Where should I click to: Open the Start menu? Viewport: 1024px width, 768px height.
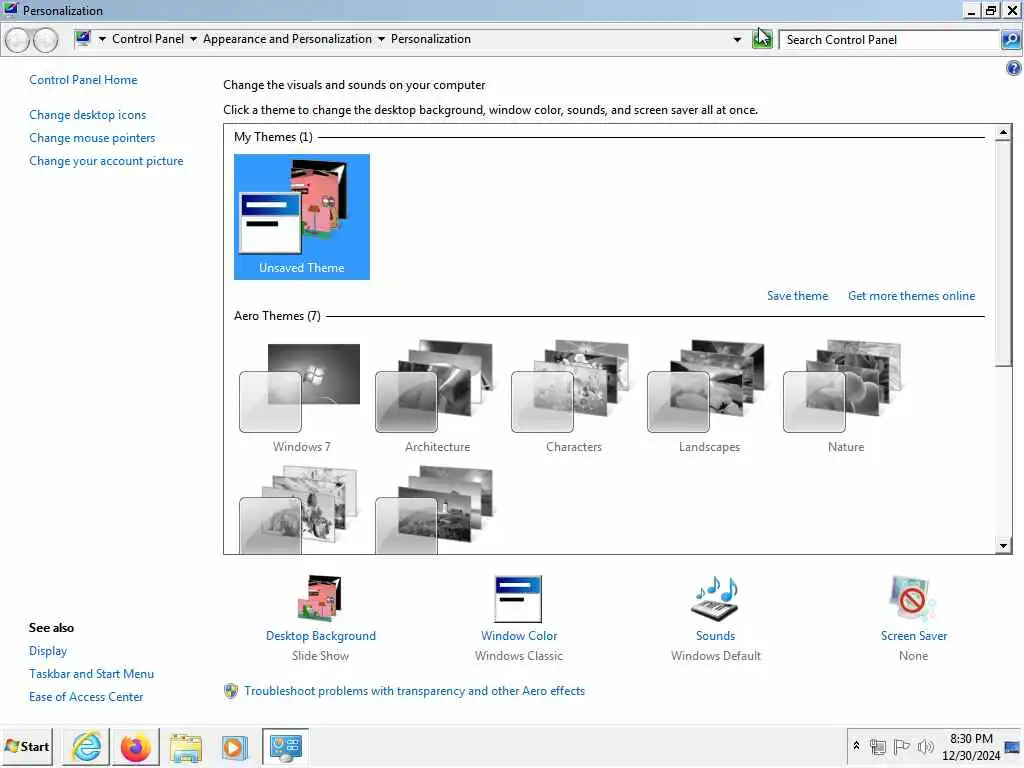click(x=27, y=746)
